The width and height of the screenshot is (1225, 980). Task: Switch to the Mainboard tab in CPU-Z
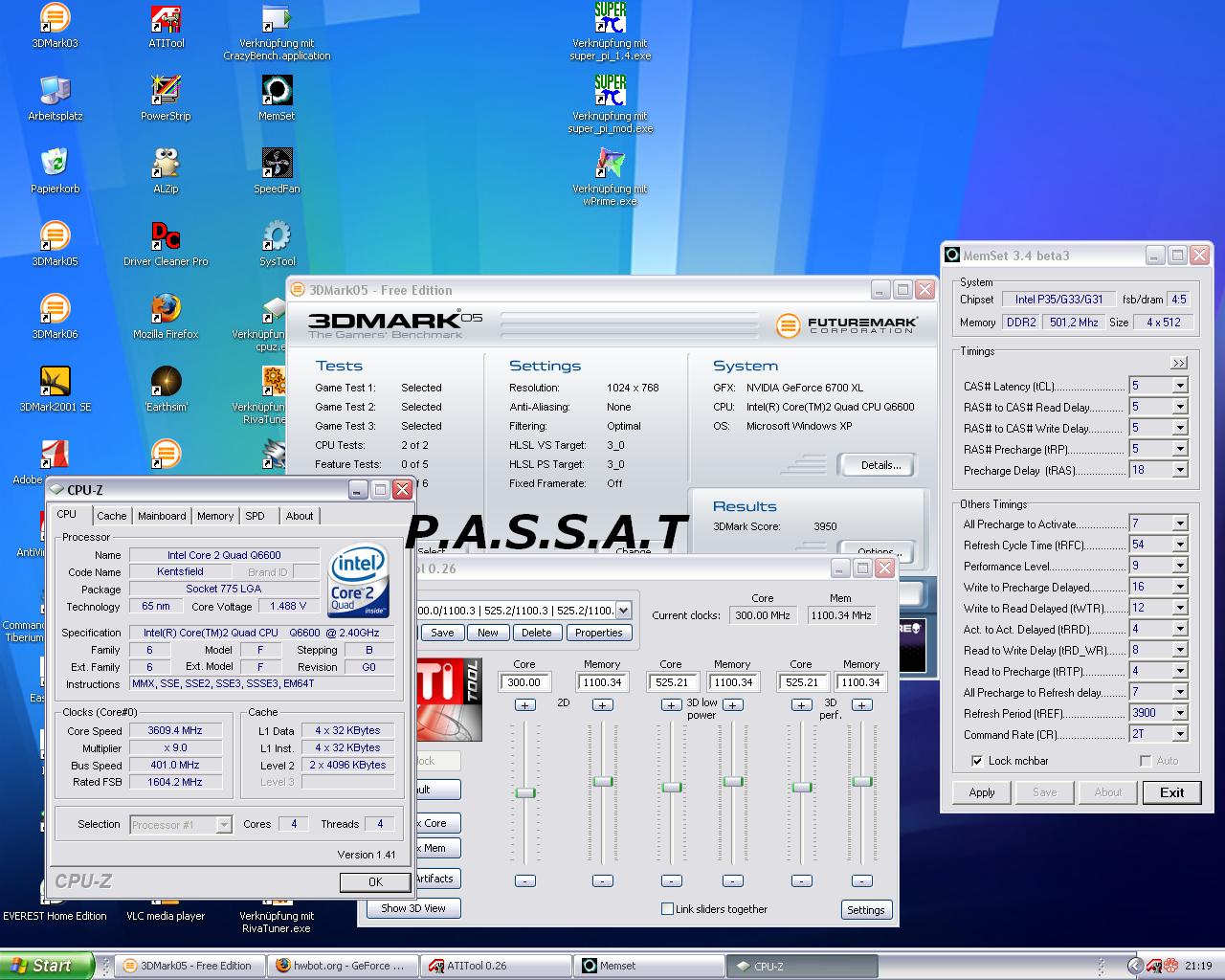[x=162, y=516]
